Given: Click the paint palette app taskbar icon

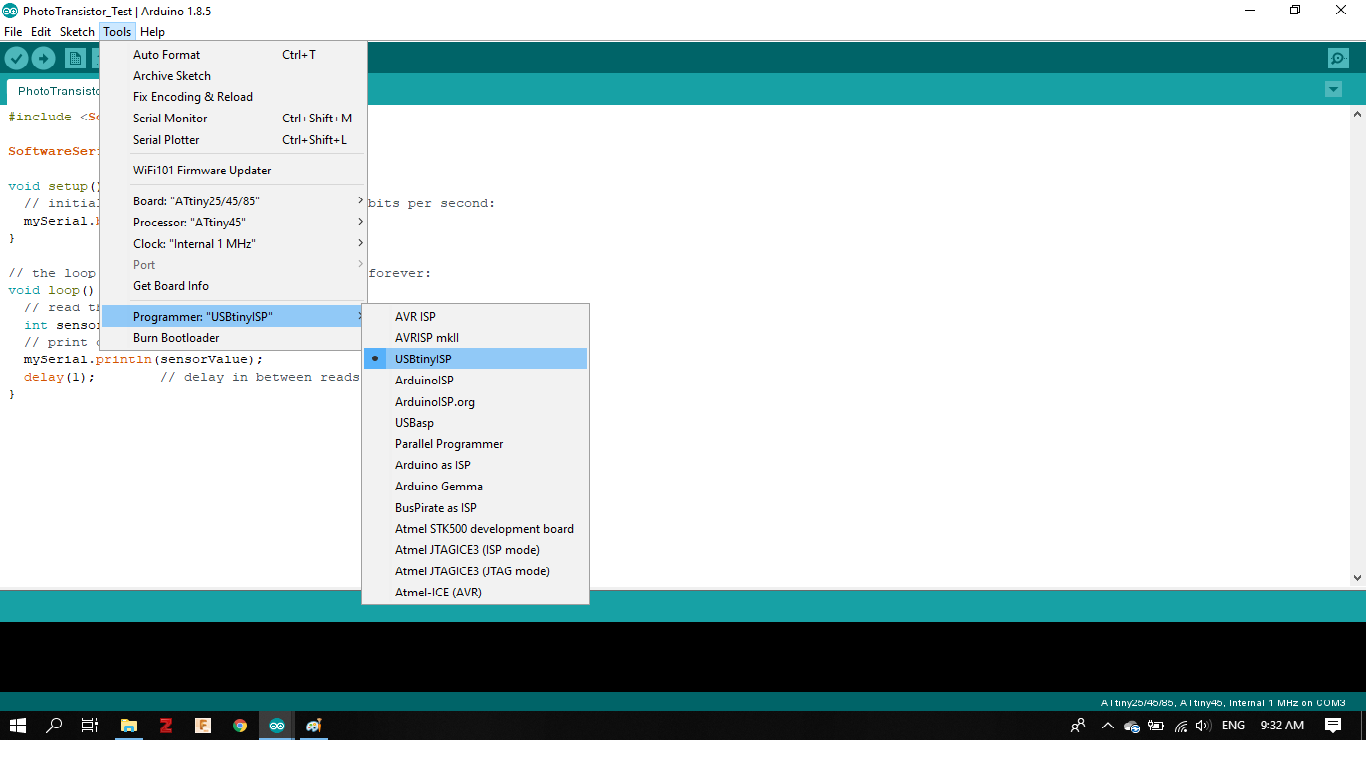Looking at the screenshot, I should coord(314,726).
